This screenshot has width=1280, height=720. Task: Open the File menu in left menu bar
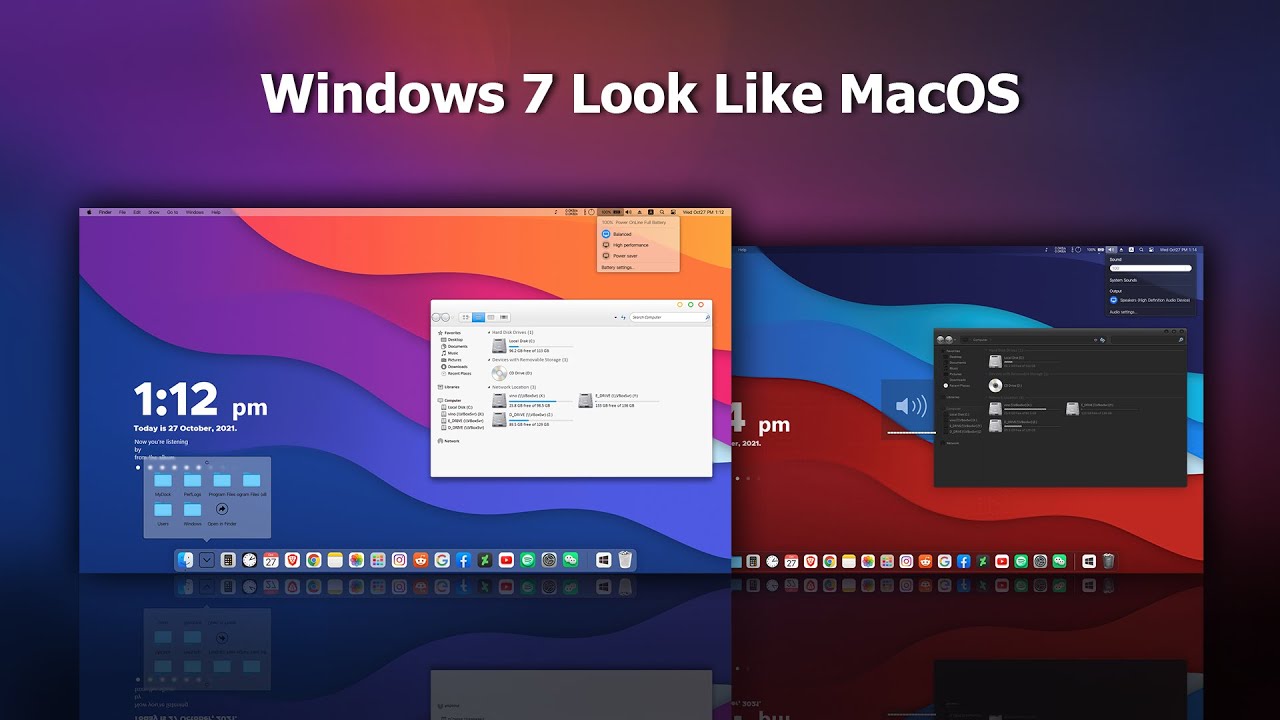[x=122, y=212]
